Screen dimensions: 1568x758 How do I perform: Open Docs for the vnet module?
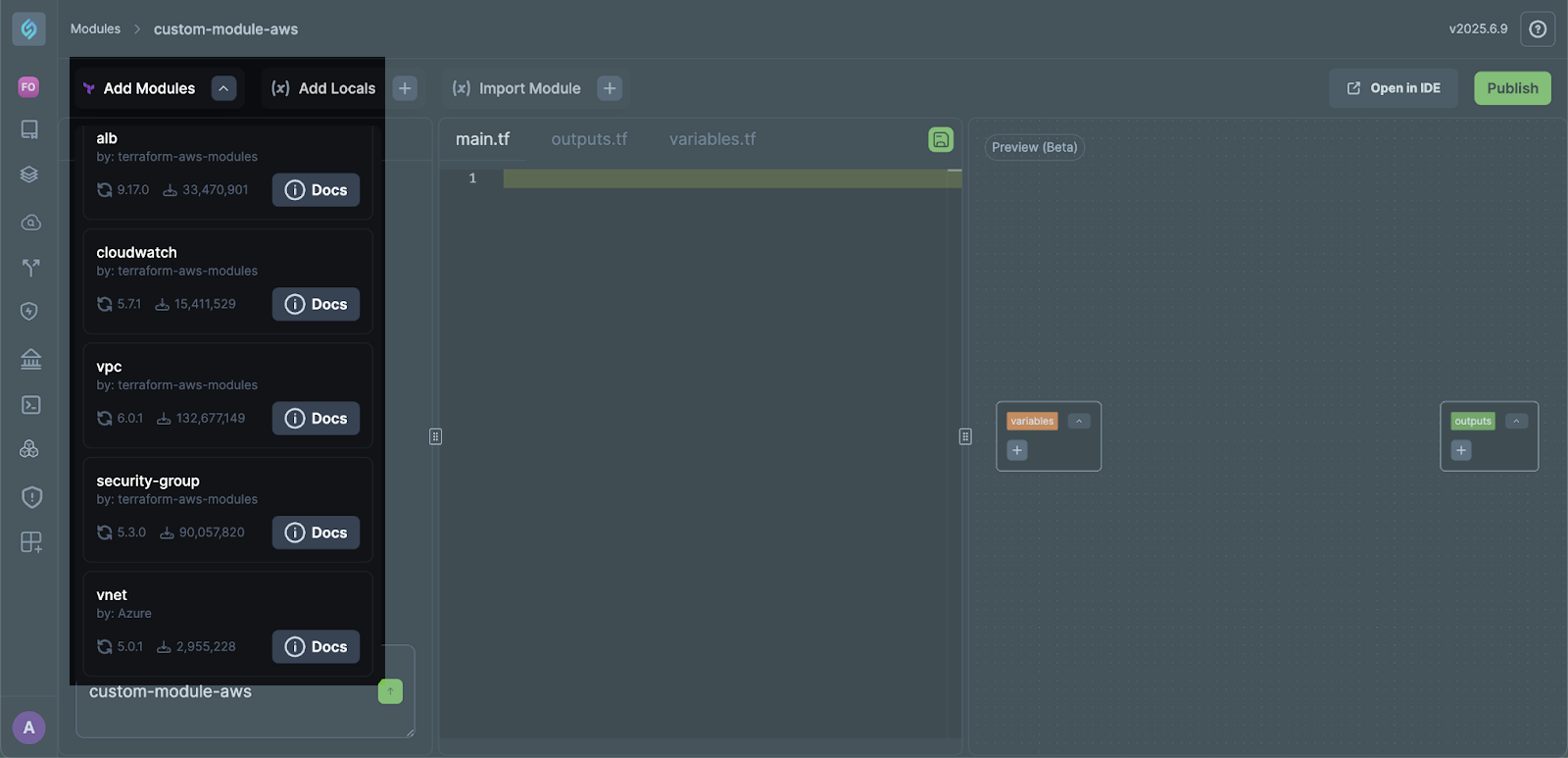(x=316, y=647)
